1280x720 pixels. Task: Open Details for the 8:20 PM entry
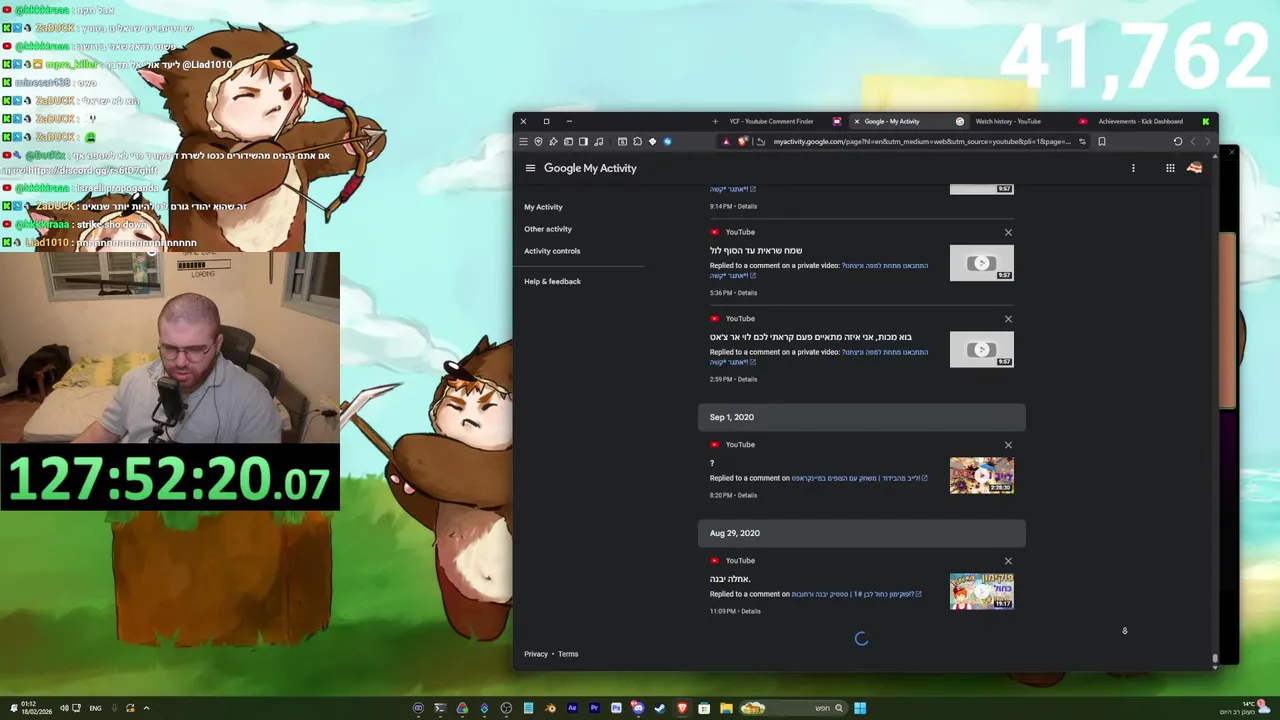pyautogui.click(x=747, y=495)
